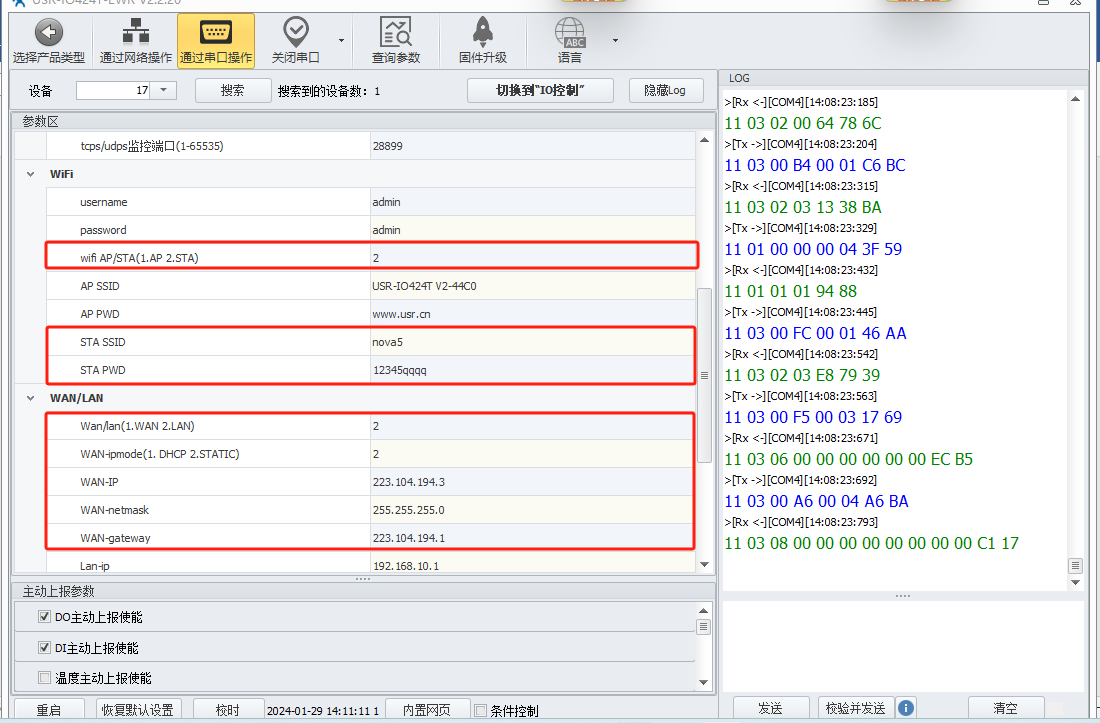The height and width of the screenshot is (723, 1100).
Task: Open the 语言 dropdown arrow
Action: pyautogui.click(x=615, y=41)
